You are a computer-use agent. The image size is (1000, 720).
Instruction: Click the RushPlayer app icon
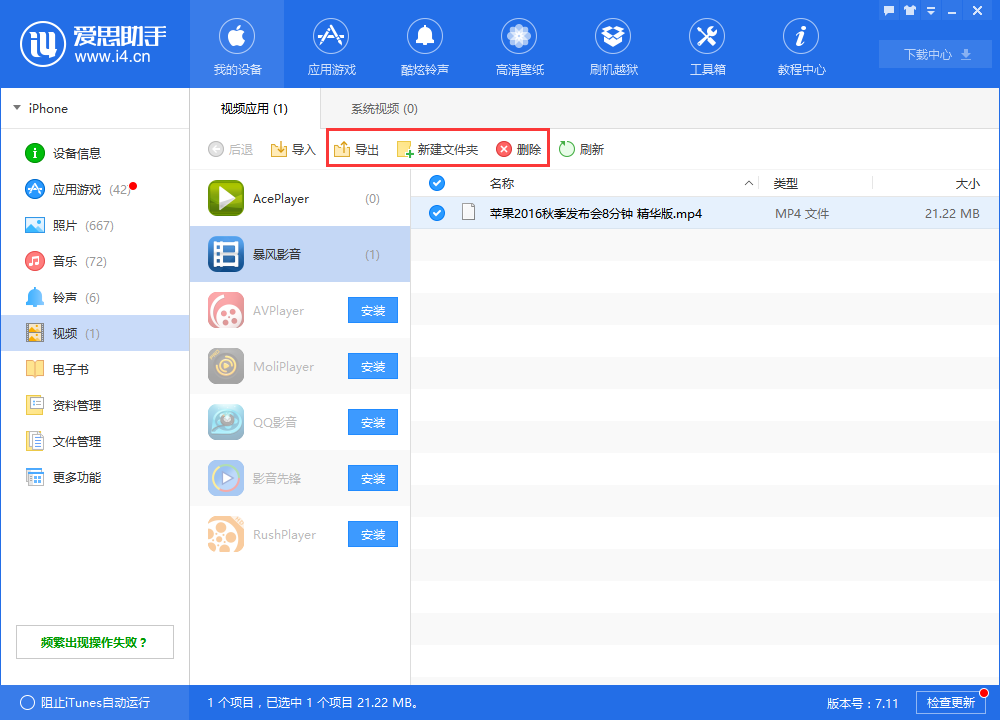[226, 534]
